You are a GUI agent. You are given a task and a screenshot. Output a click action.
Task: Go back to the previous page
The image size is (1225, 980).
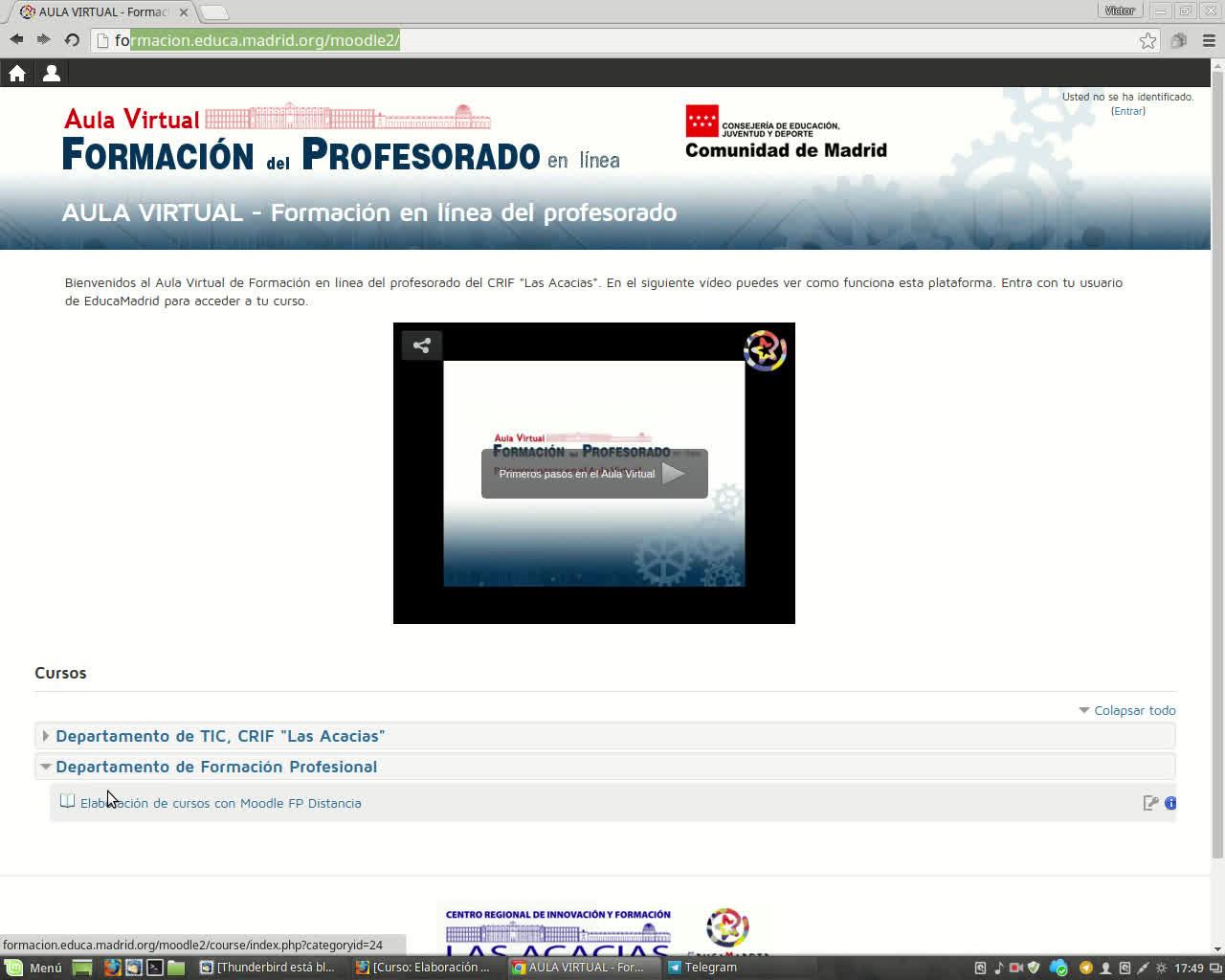(16, 39)
